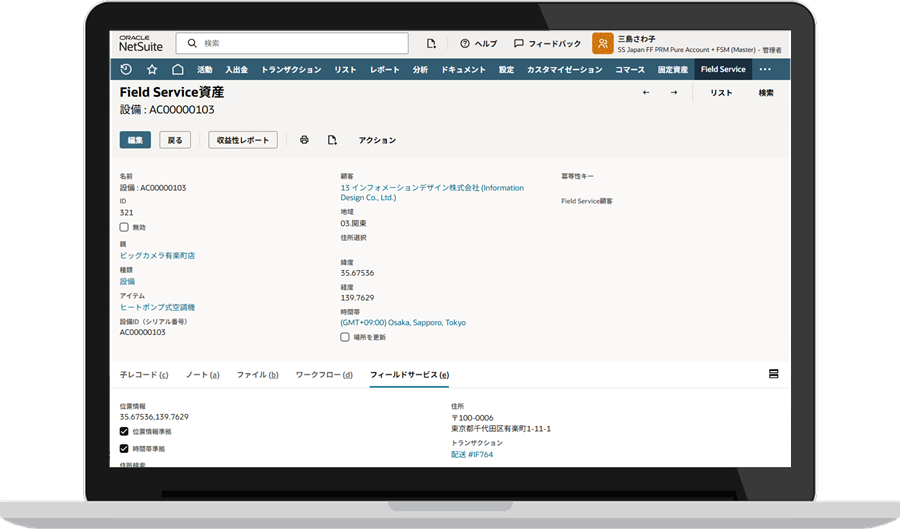Click the 収益性レポート button
Screen dimensions: 900x529
tap(243, 140)
